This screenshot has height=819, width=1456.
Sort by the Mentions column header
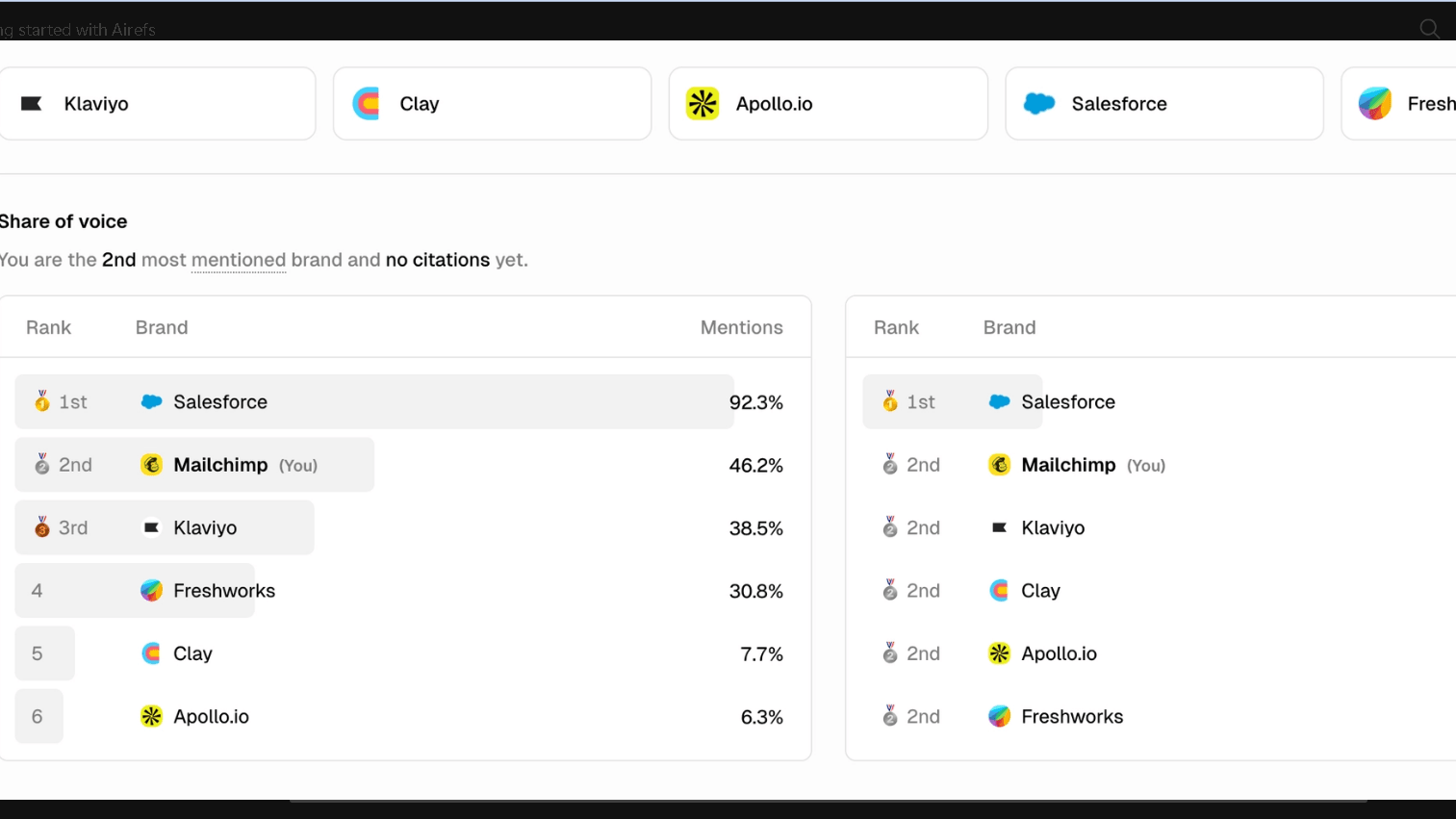741,327
